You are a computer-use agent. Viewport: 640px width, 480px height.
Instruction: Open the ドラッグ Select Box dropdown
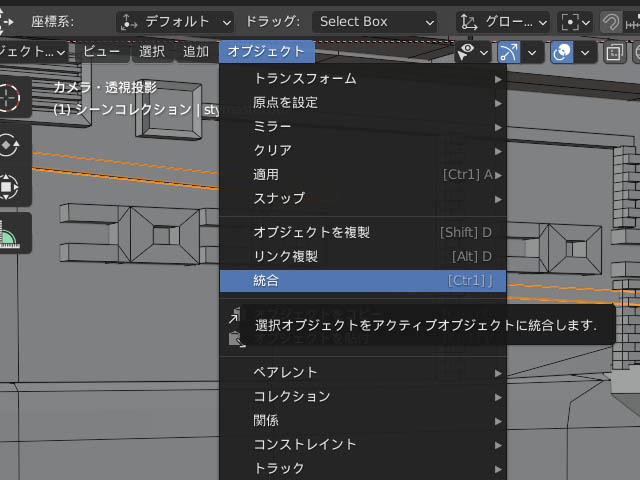tap(374, 22)
